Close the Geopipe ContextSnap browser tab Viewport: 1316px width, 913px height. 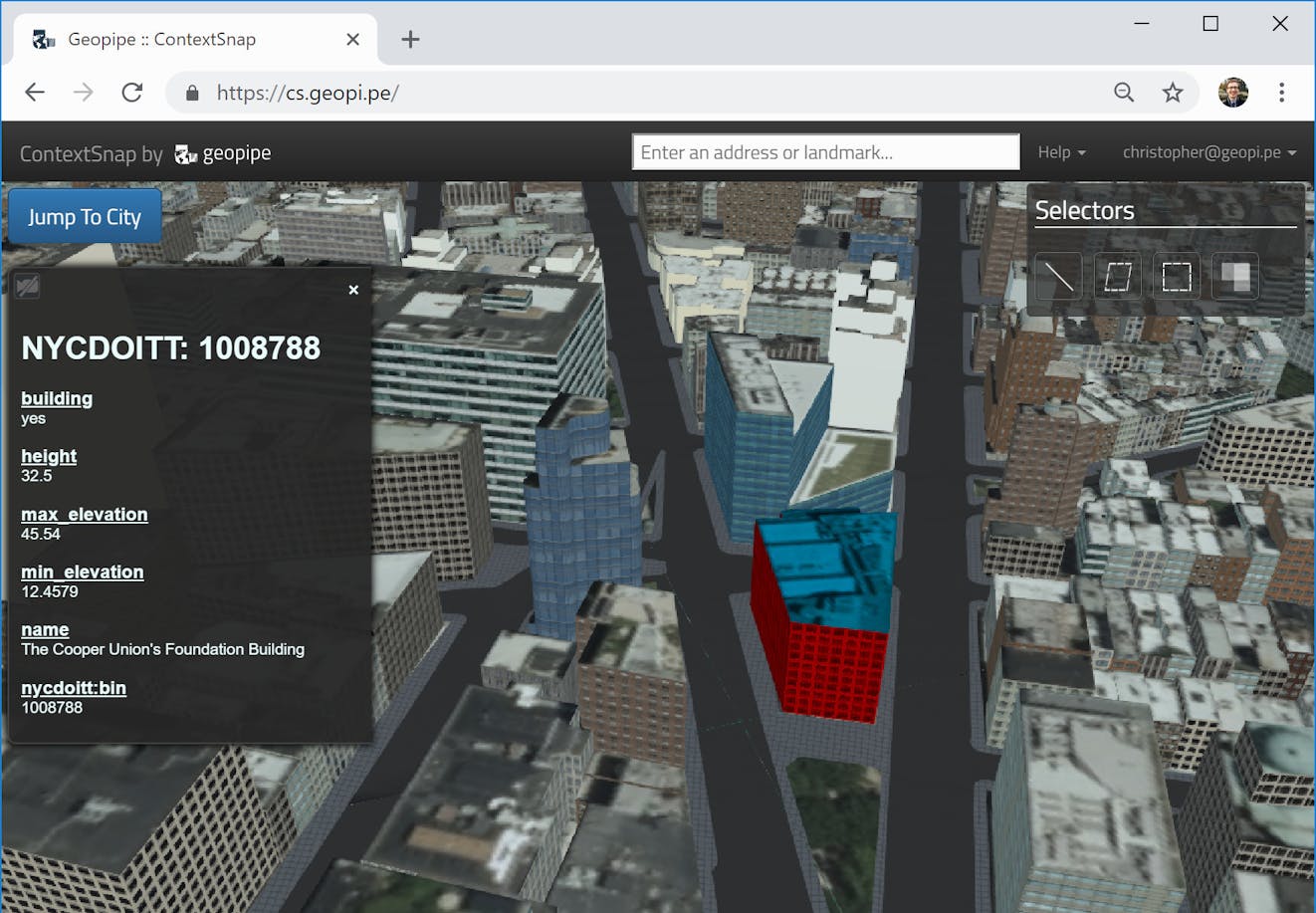[x=352, y=40]
